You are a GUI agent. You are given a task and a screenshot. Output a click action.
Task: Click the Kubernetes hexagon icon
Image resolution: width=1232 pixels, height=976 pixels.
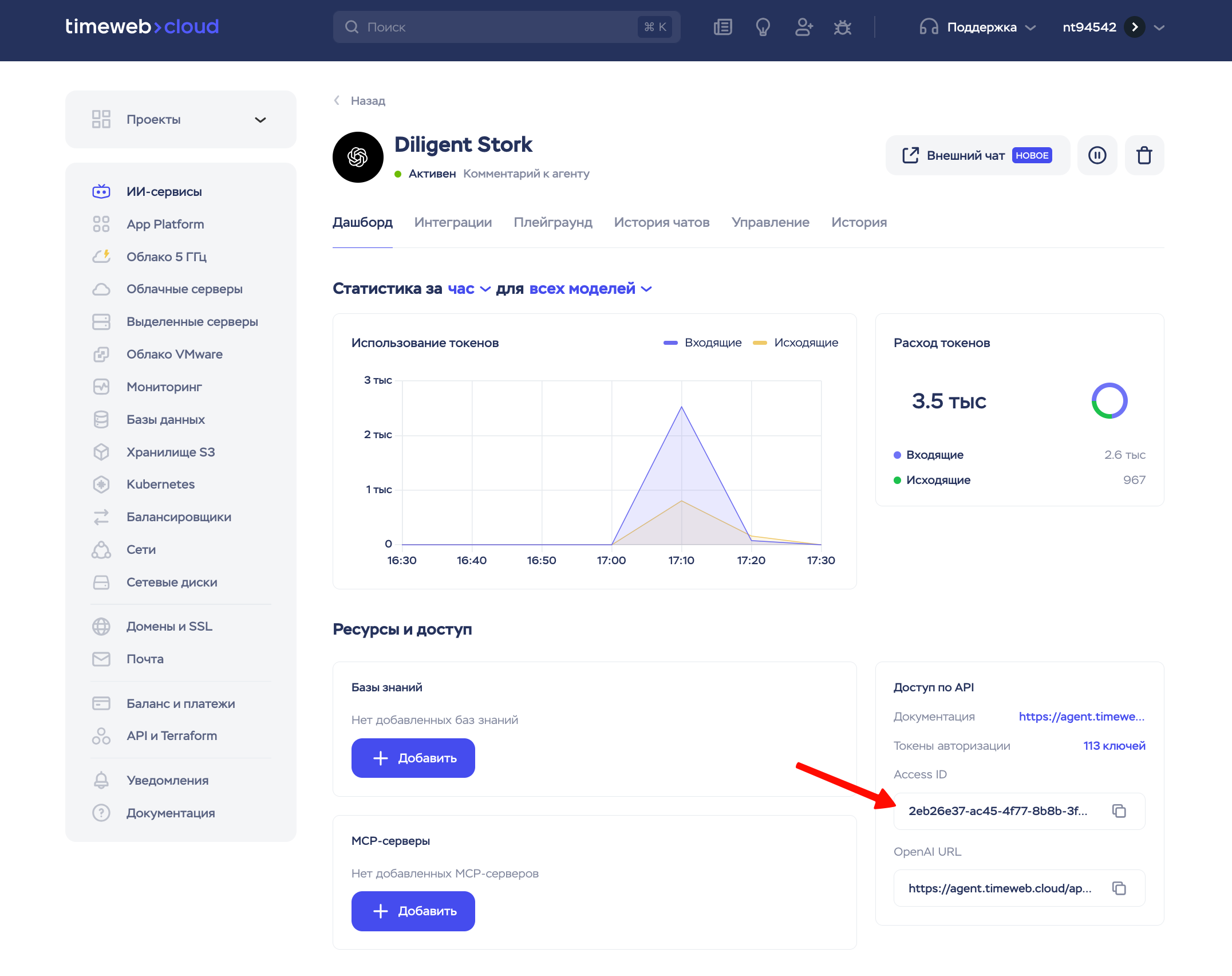point(101,485)
